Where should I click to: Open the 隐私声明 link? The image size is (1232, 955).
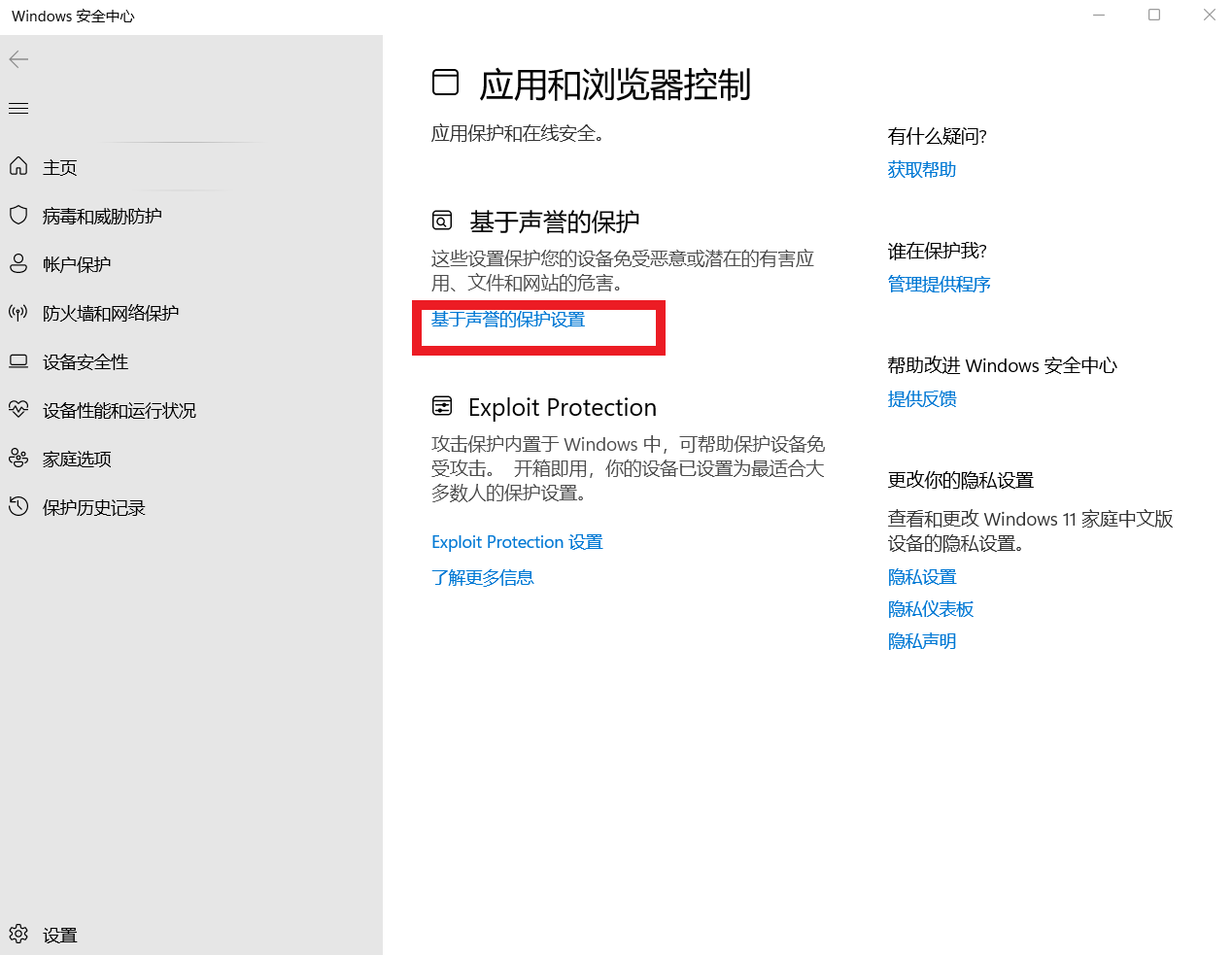pyautogui.click(x=922, y=641)
